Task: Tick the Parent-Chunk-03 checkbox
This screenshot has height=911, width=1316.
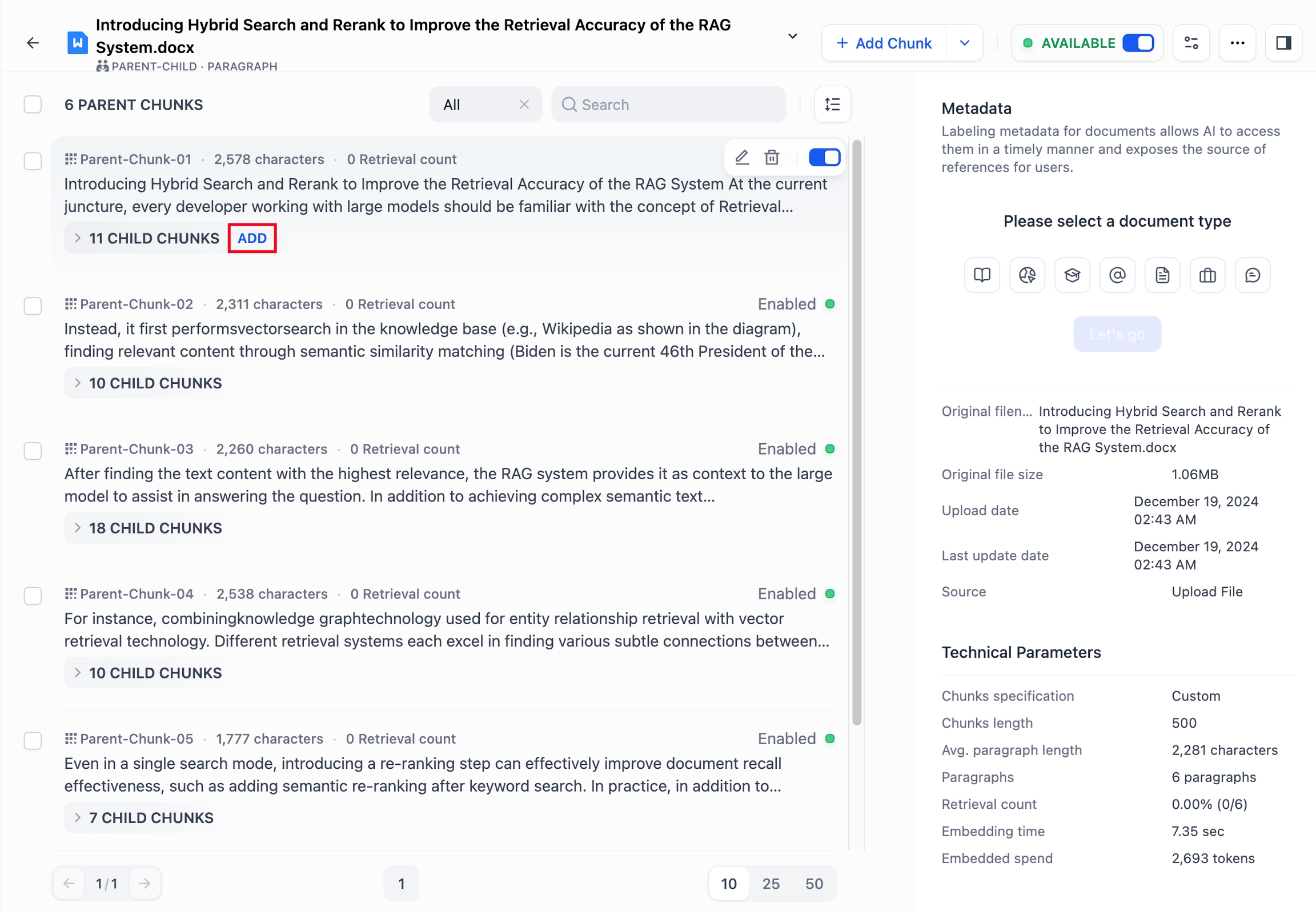Action: (33, 451)
